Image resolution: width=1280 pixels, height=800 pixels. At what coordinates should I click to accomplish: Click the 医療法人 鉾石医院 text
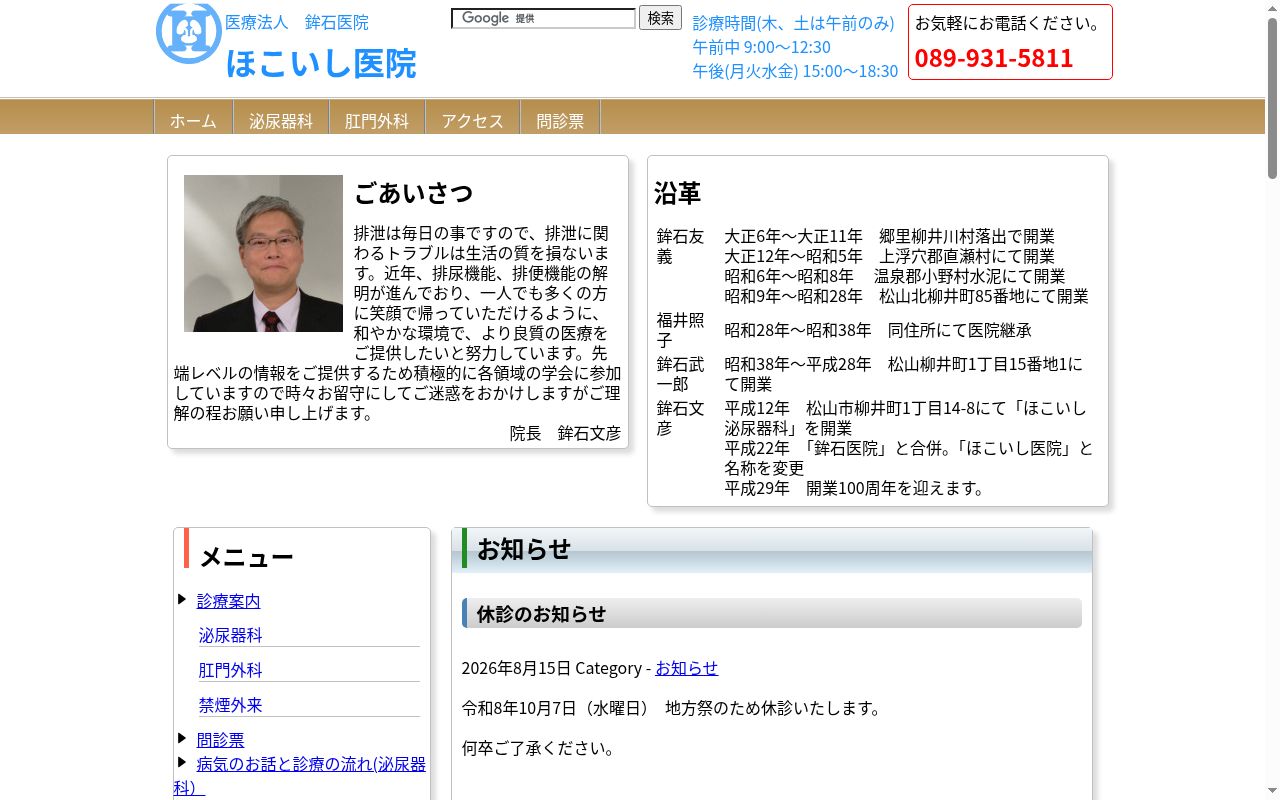tap(297, 22)
